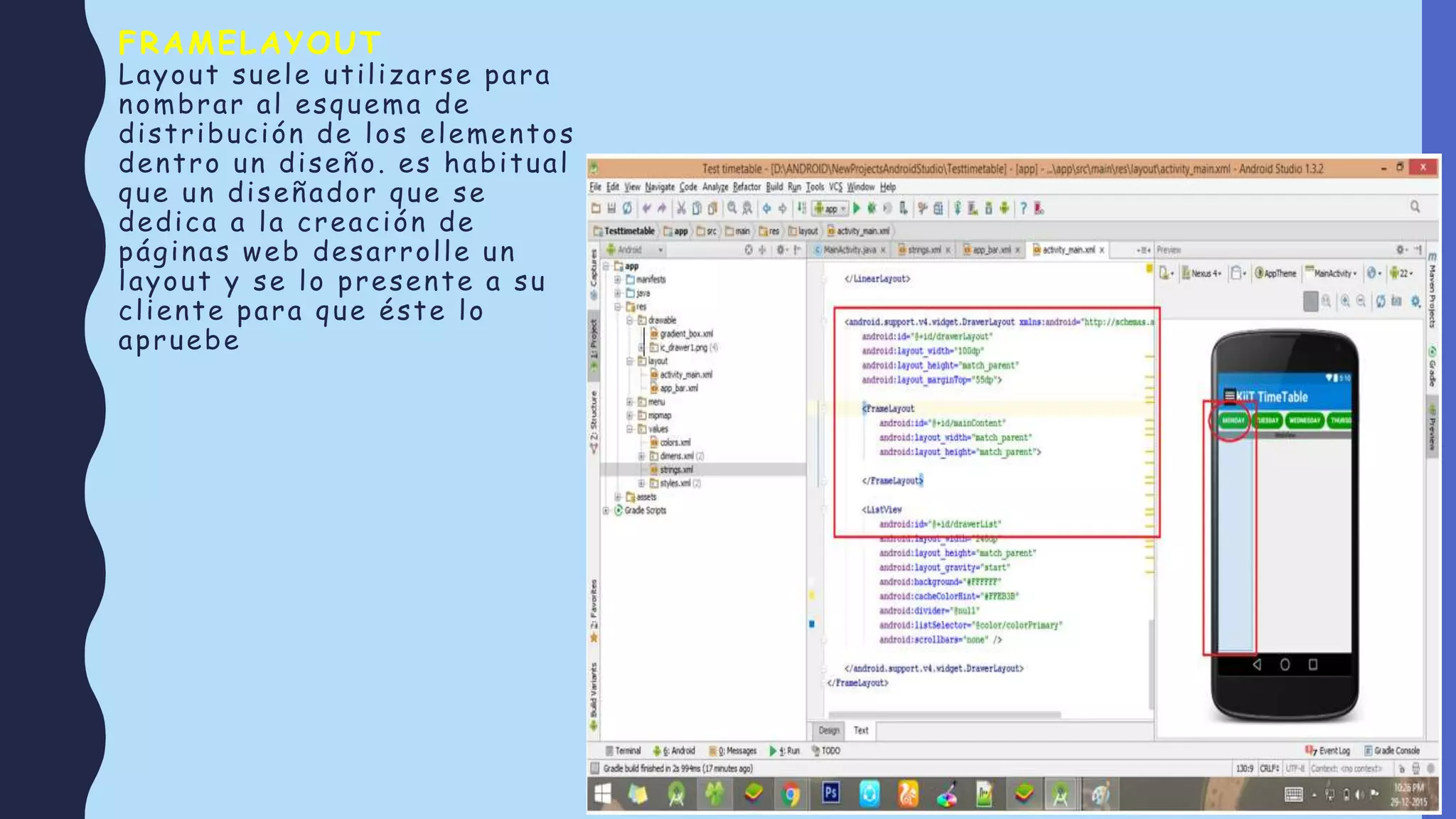Click the Windows Start button
The image size is (1456, 819).
pos(603,793)
